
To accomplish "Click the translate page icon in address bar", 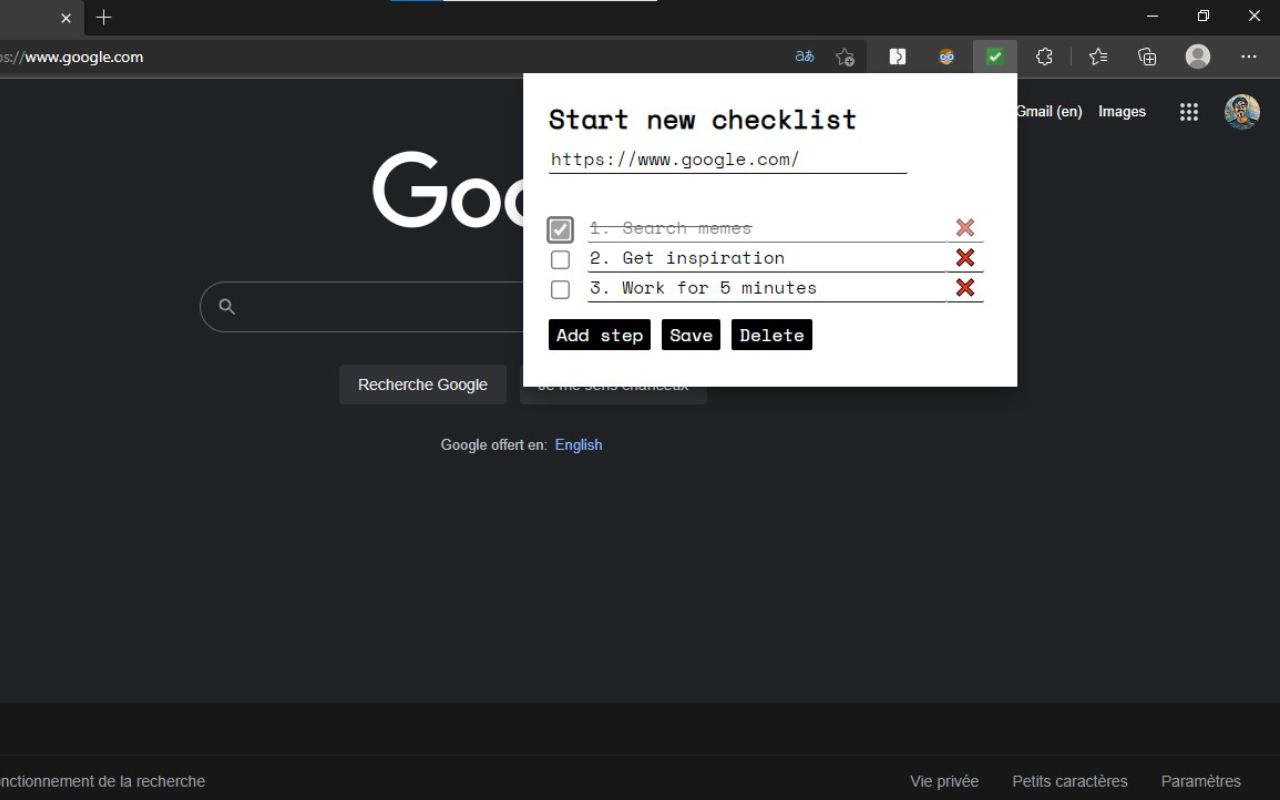I will click(x=804, y=57).
